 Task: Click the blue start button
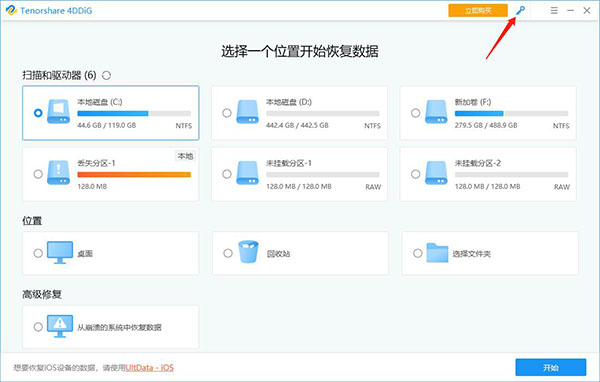(551, 367)
